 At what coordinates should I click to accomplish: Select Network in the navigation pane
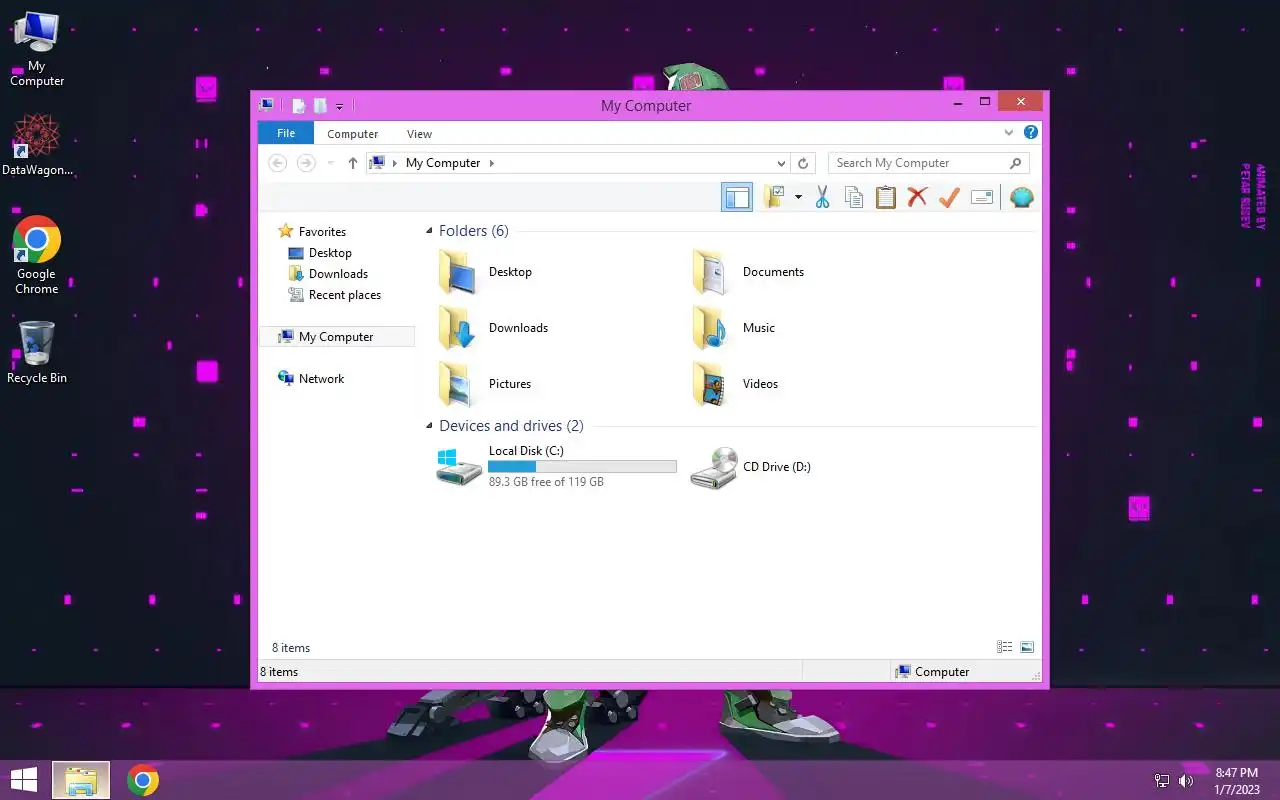pyautogui.click(x=321, y=379)
